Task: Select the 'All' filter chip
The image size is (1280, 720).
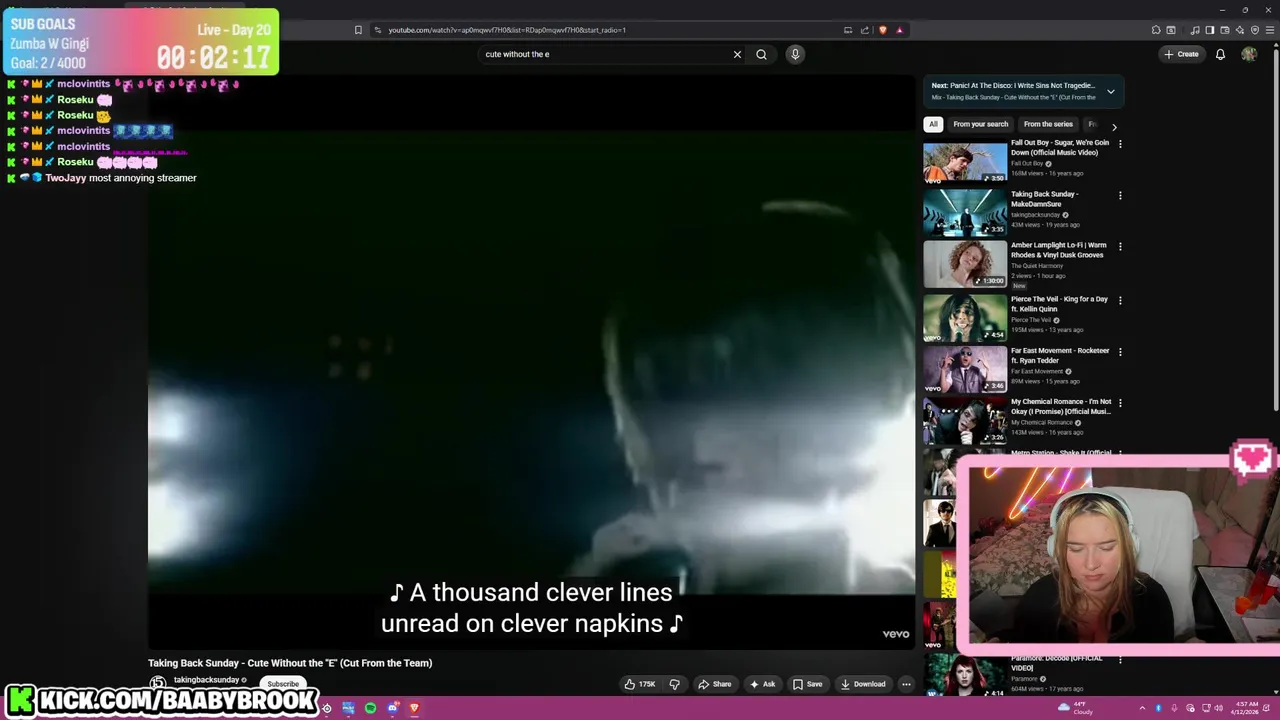Action: (933, 124)
